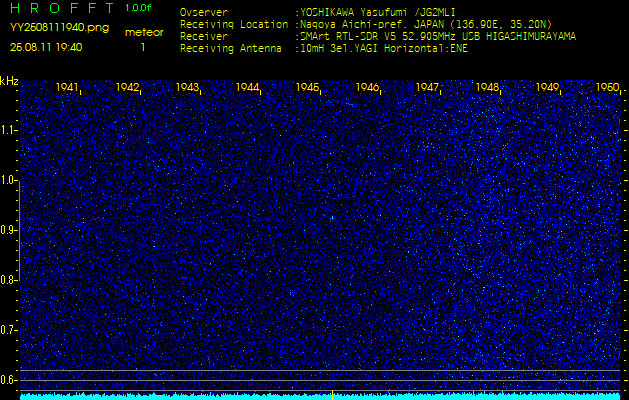Select the file name YY2508111940.png

click(x=59, y=28)
